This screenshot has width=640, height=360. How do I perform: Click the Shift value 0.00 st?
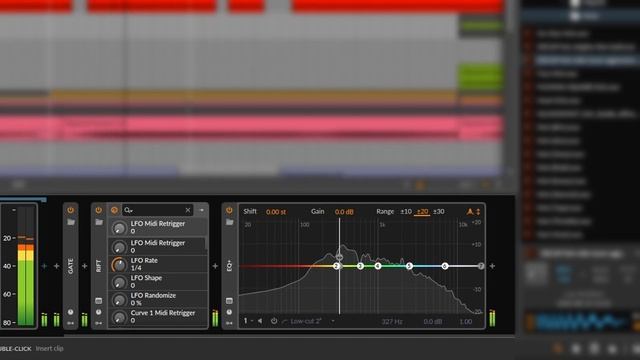276,212
